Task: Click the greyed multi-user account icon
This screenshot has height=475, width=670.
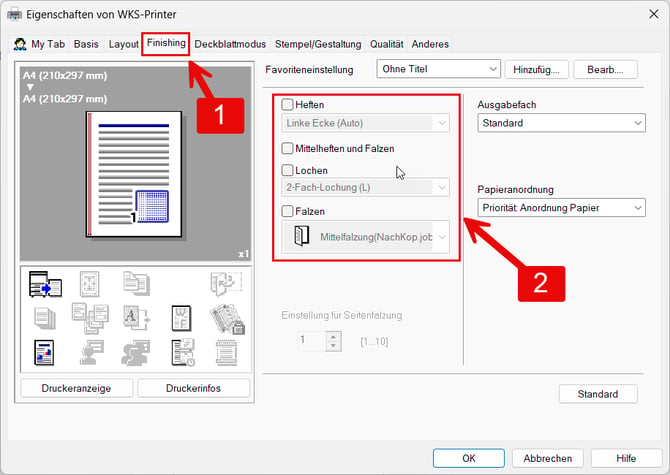Action: tap(136, 353)
